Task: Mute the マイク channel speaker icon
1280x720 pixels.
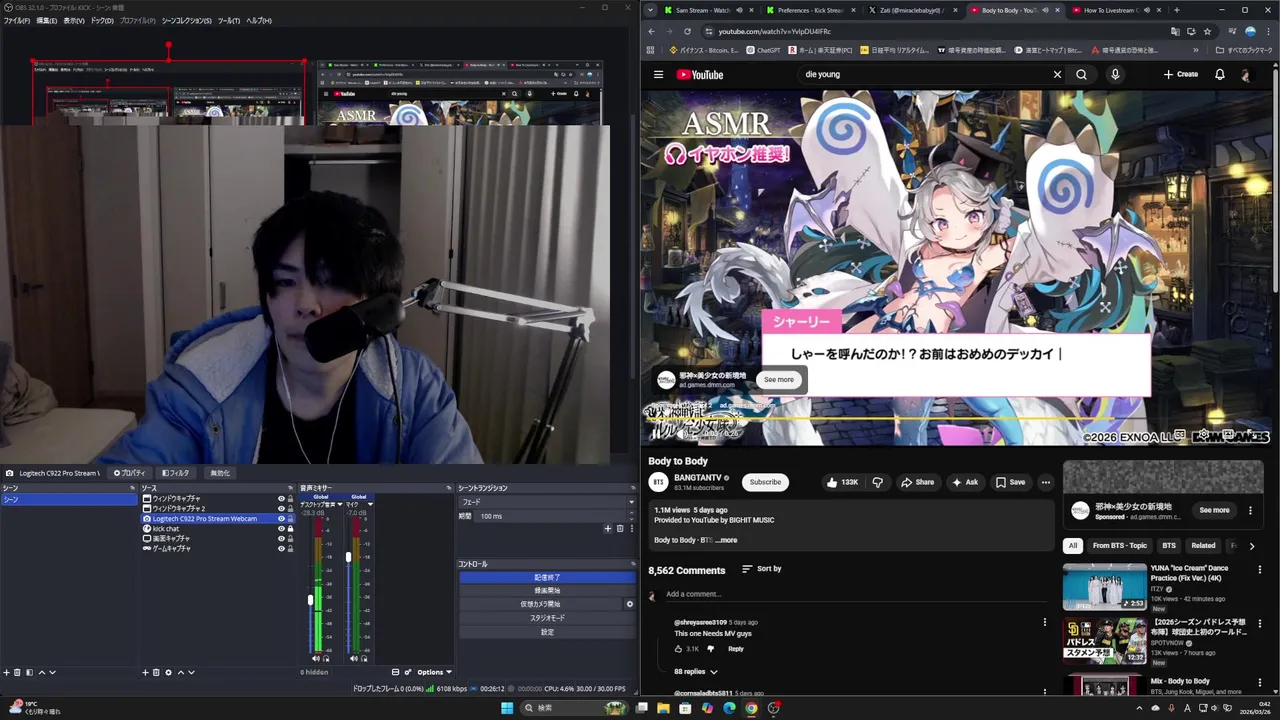Action: 354,658
